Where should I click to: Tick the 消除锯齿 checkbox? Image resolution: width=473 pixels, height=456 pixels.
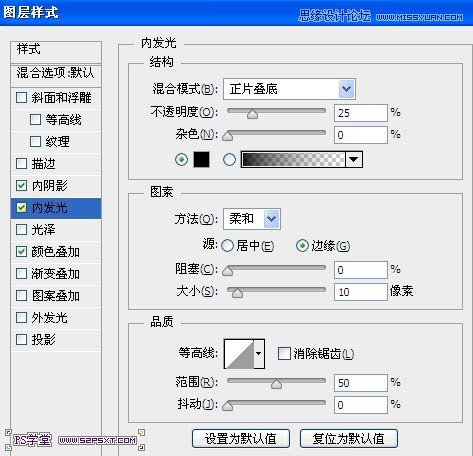284,354
